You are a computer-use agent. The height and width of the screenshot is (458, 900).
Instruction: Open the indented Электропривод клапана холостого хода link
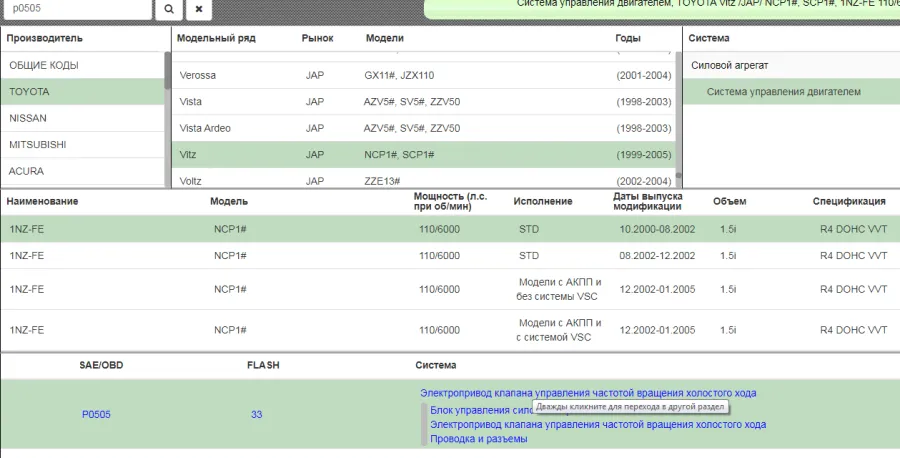click(x=598, y=425)
